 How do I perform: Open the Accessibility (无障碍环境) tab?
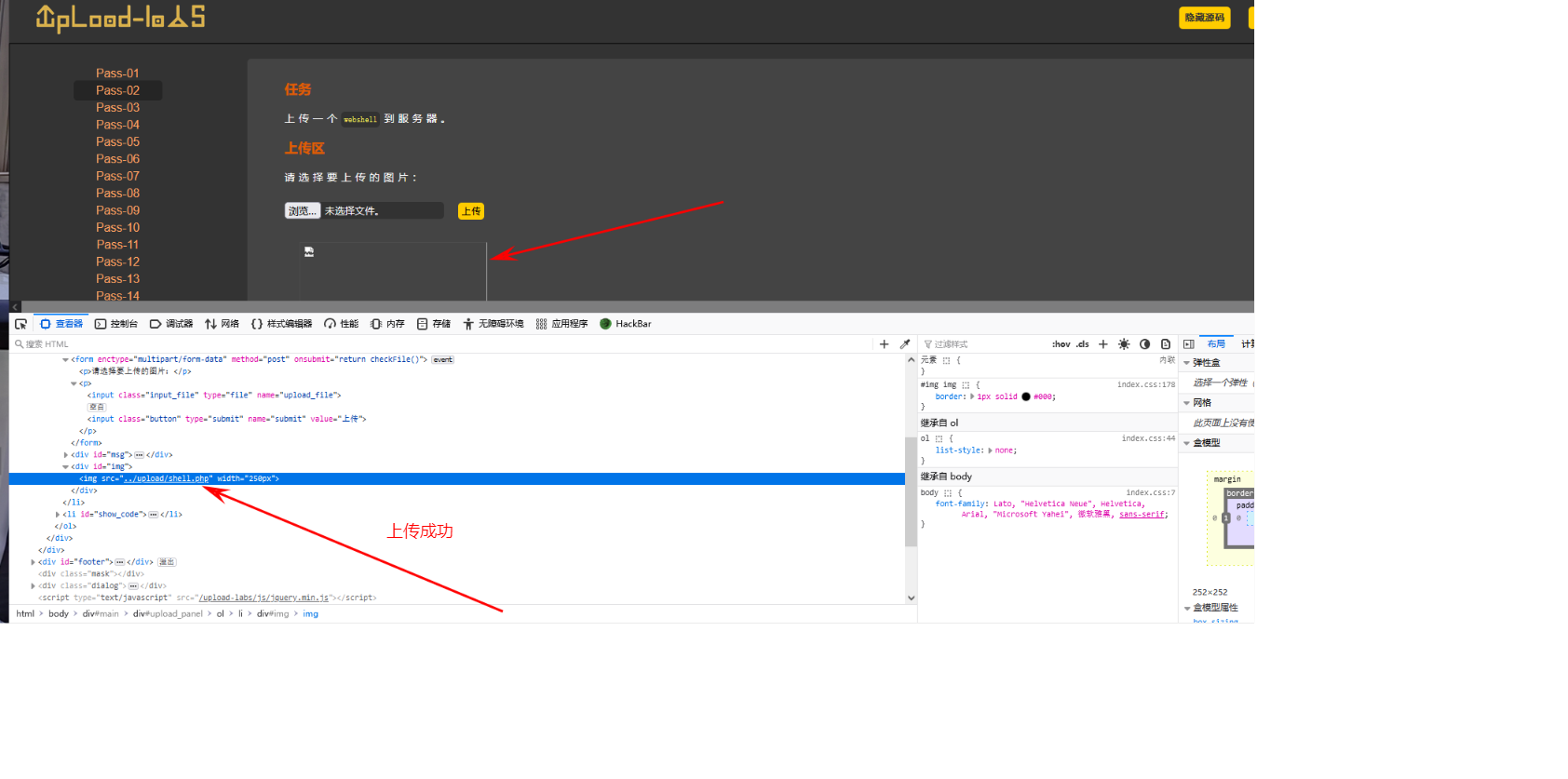[x=493, y=324]
